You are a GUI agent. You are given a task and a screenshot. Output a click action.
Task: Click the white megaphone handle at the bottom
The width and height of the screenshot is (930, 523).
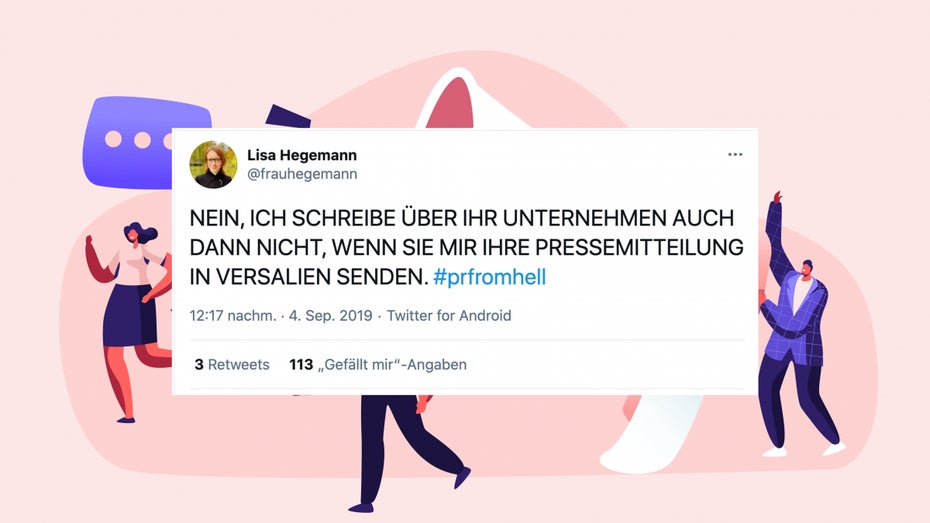coord(651,433)
